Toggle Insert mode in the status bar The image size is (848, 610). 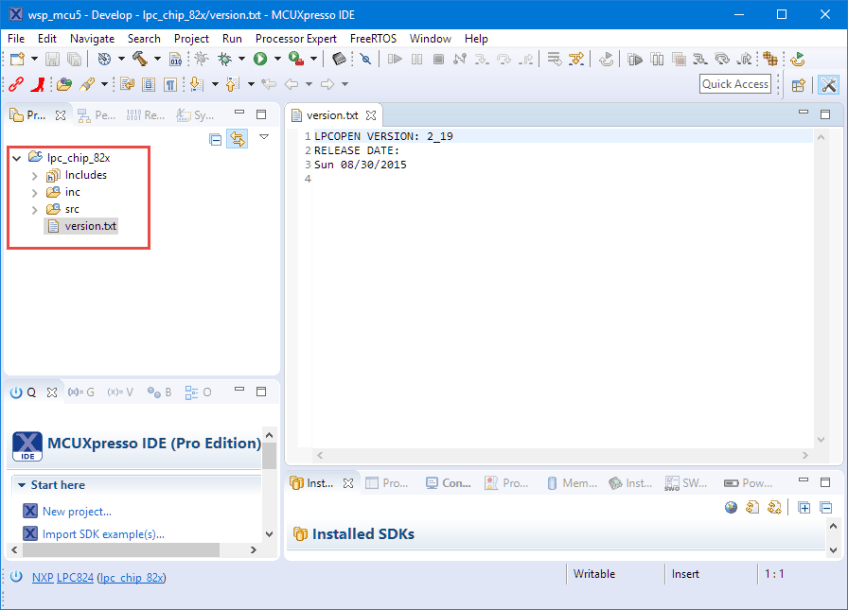(685, 573)
